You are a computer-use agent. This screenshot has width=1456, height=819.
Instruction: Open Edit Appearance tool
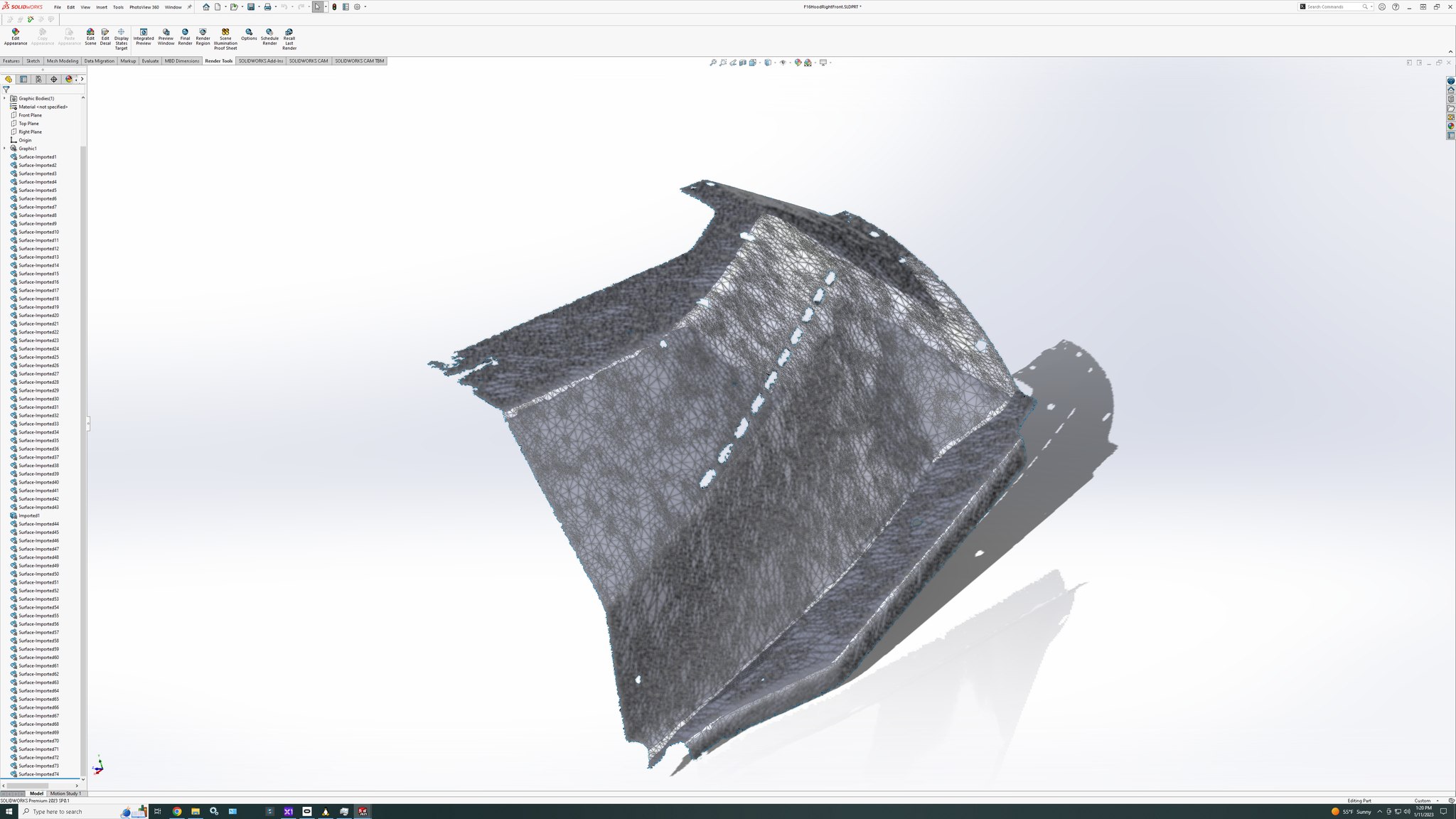(x=16, y=37)
